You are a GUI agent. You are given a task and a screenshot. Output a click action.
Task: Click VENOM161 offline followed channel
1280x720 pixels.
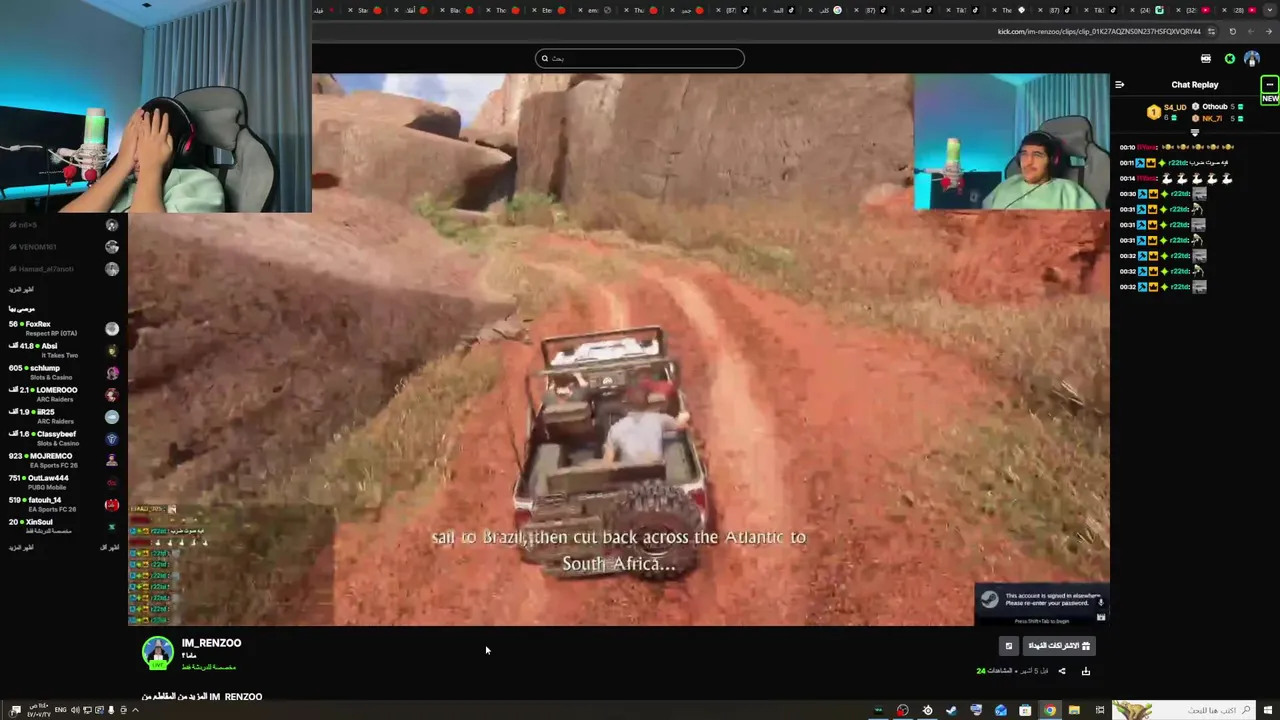click(62, 247)
